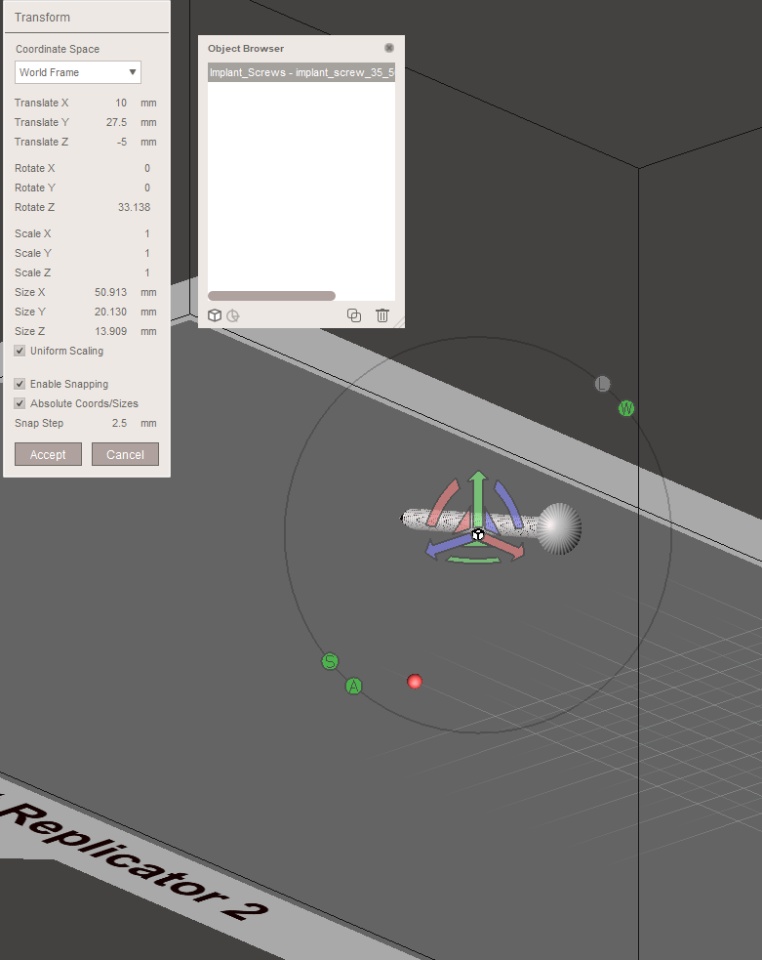Delete the selected object via the trash icon
The width and height of the screenshot is (762, 960).
coord(382,315)
